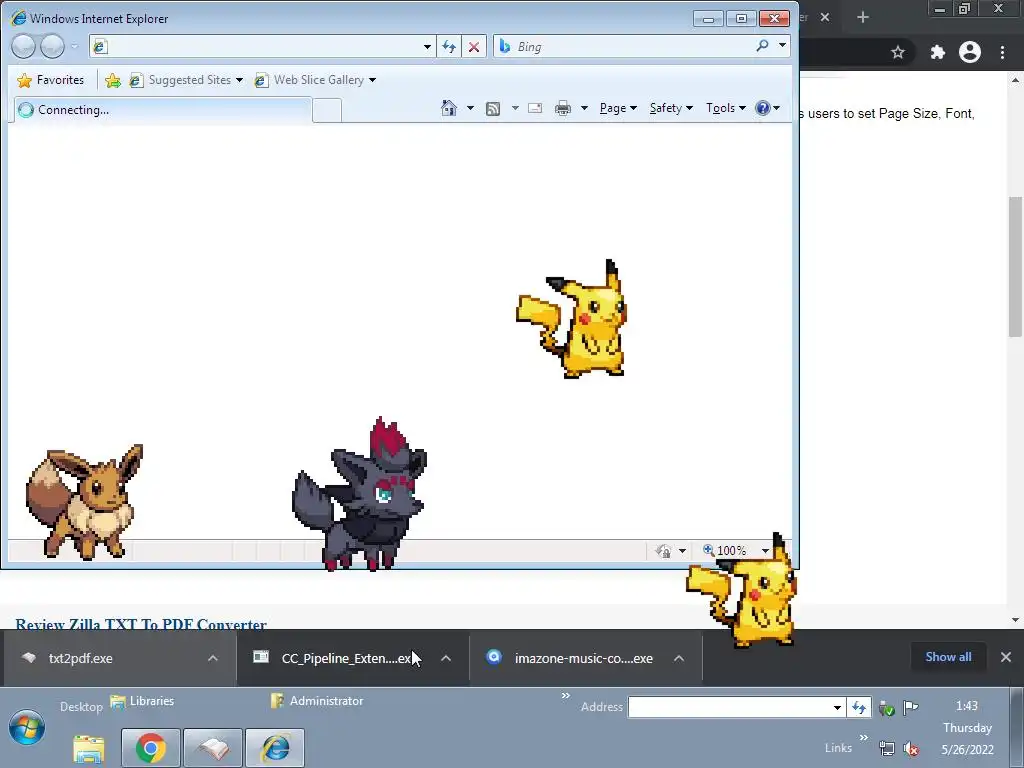Screen dimensions: 1024x768
Task: Click the Home icon in IE toolbar
Action: (449, 108)
